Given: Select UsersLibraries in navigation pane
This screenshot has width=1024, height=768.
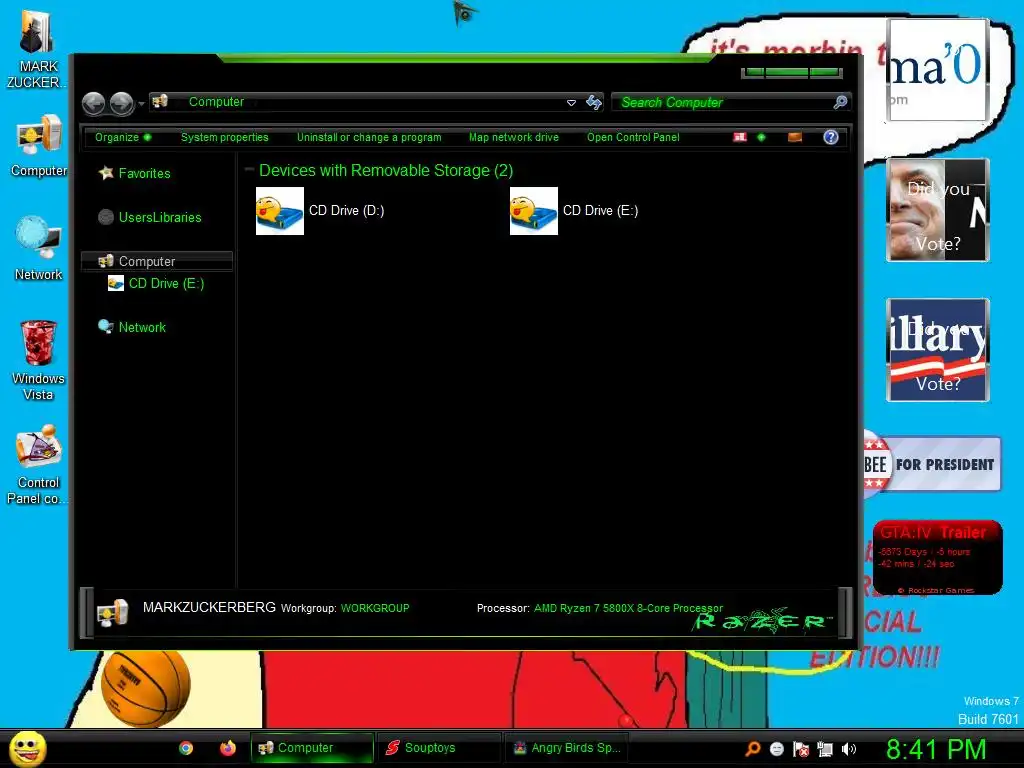Looking at the screenshot, I should [x=160, y=217].
